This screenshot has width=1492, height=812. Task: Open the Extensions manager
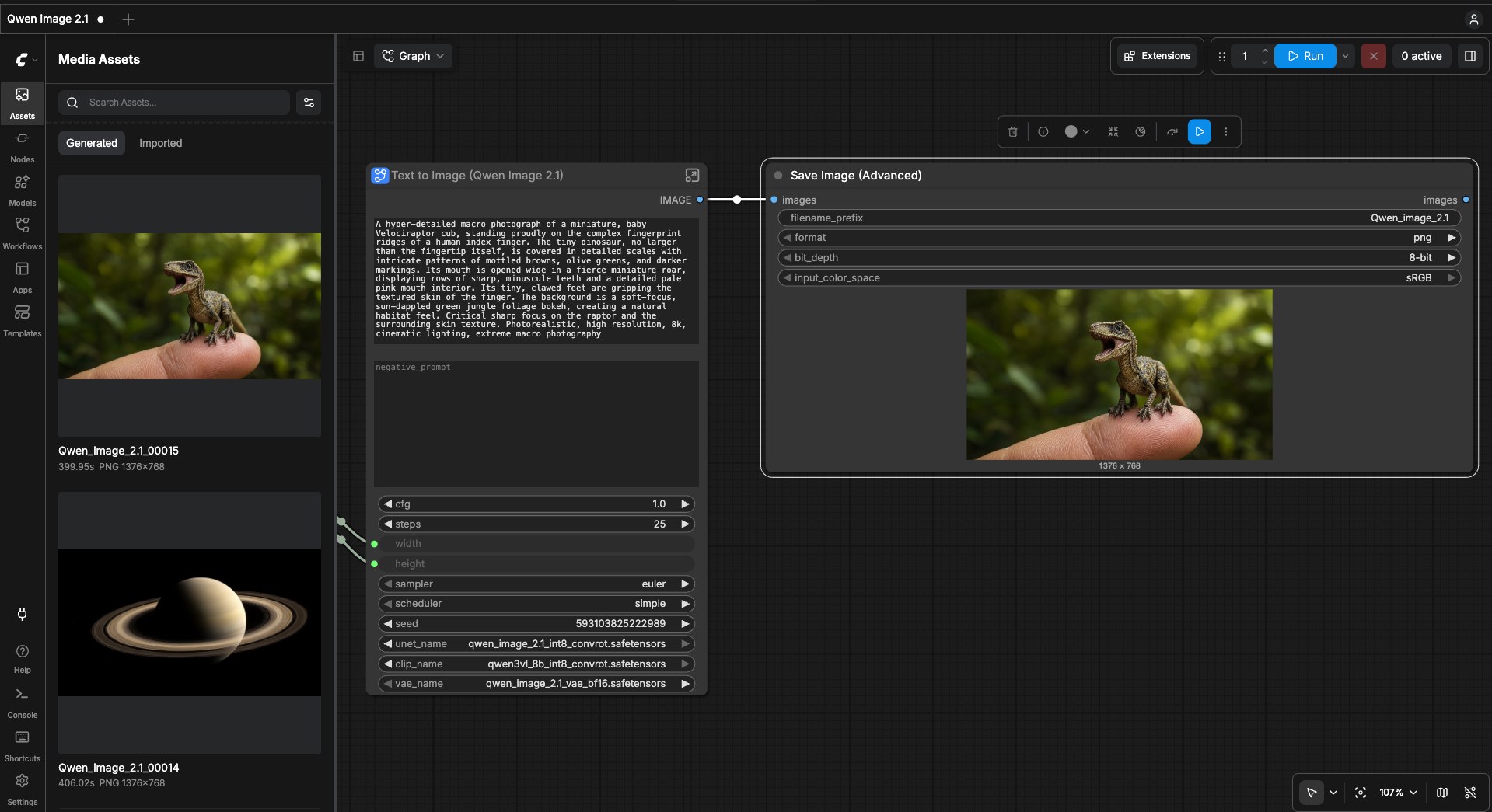pyautogui.click(x=1157, y=56)
